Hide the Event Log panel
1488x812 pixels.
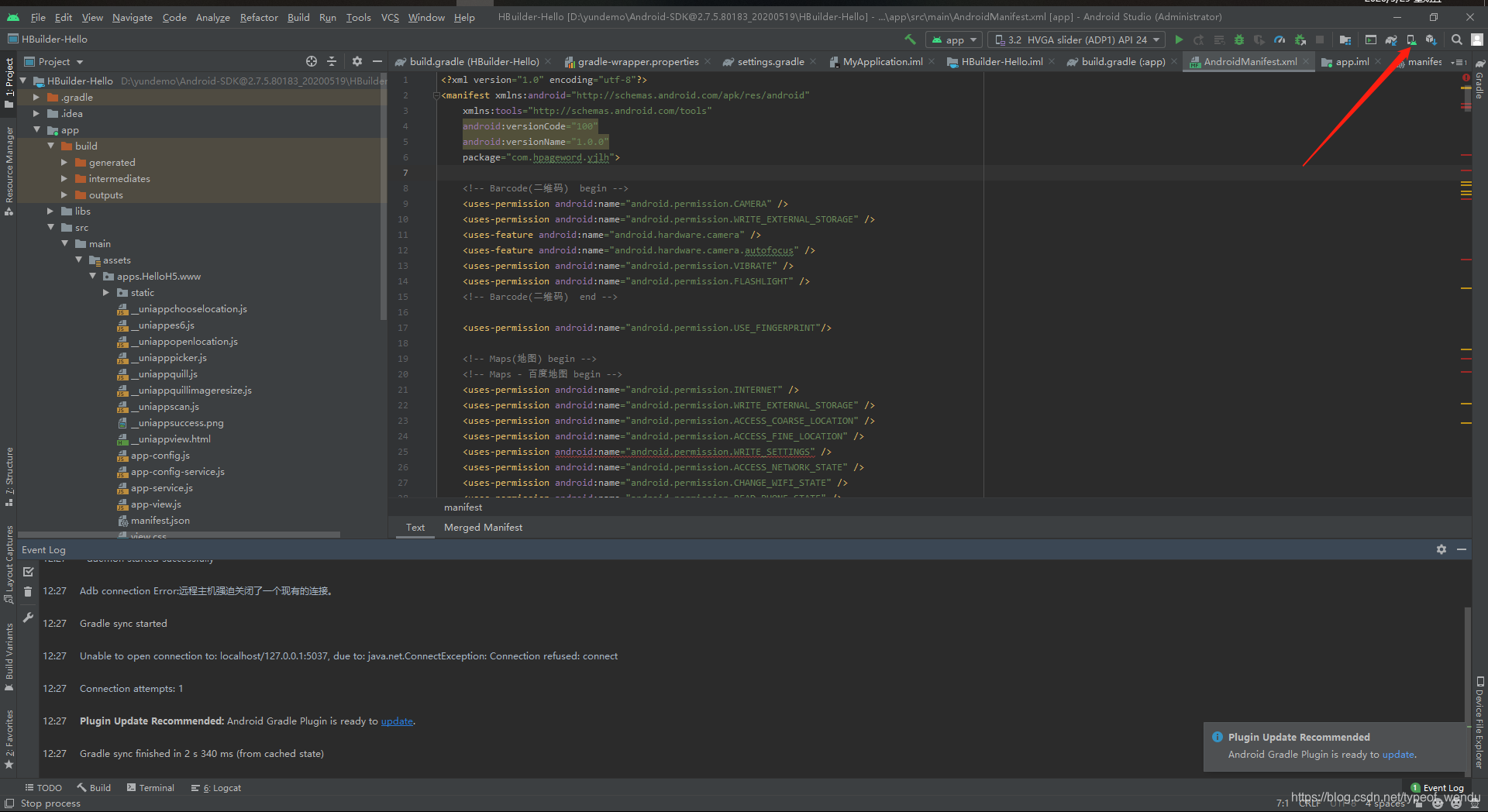coord(1462,549)
